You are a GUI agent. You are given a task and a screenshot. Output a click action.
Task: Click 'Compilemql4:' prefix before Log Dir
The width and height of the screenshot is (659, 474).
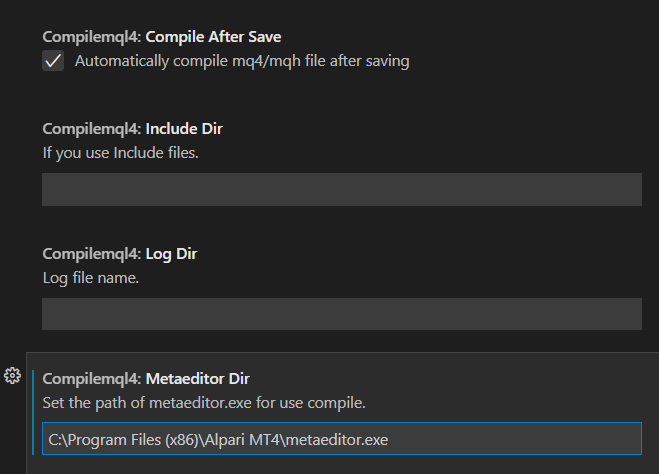92,254
